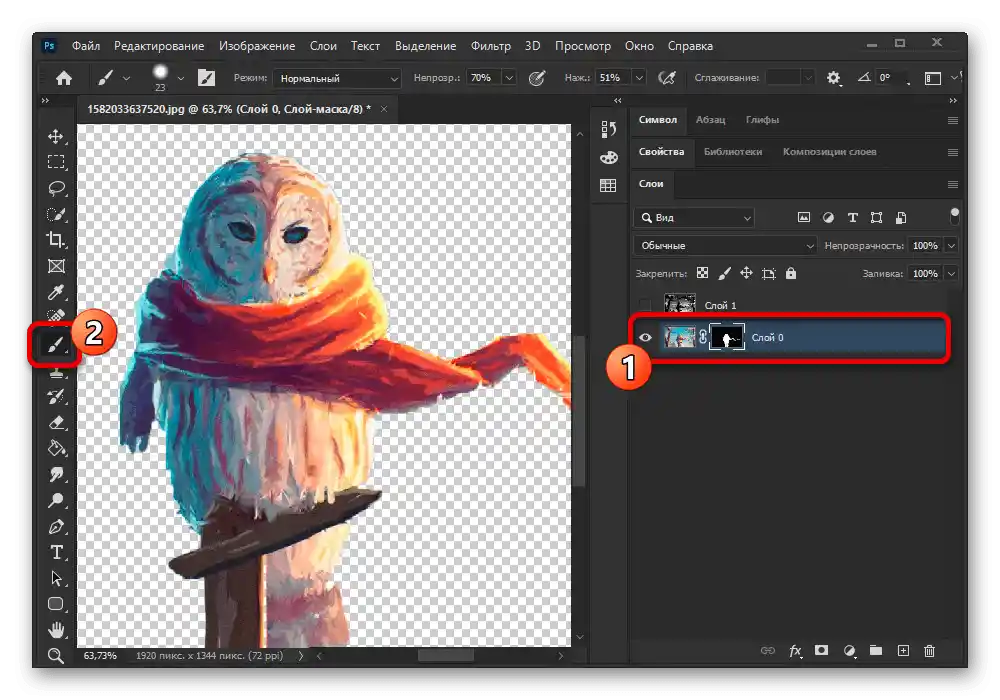Enable visibility for Слой 1
1000x700 pixels.
[645, 304]
